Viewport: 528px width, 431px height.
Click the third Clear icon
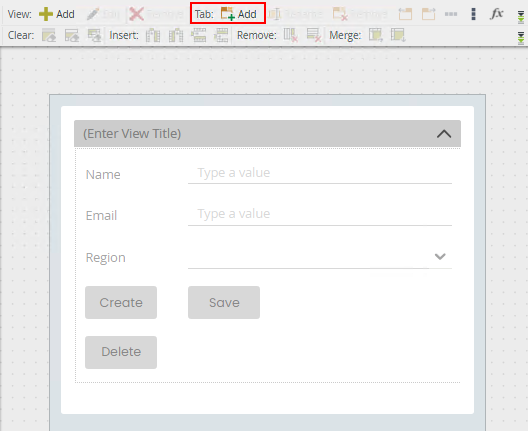[94, 35]
